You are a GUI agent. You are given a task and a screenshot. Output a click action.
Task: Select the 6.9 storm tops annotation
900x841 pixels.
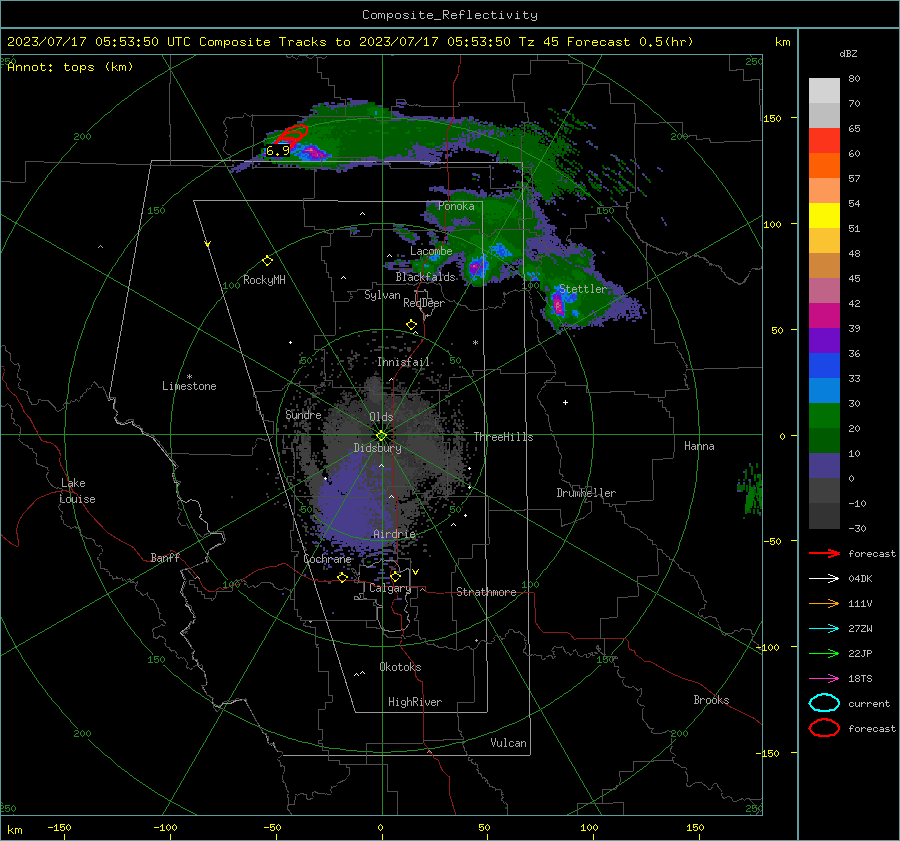pos(278,151)
